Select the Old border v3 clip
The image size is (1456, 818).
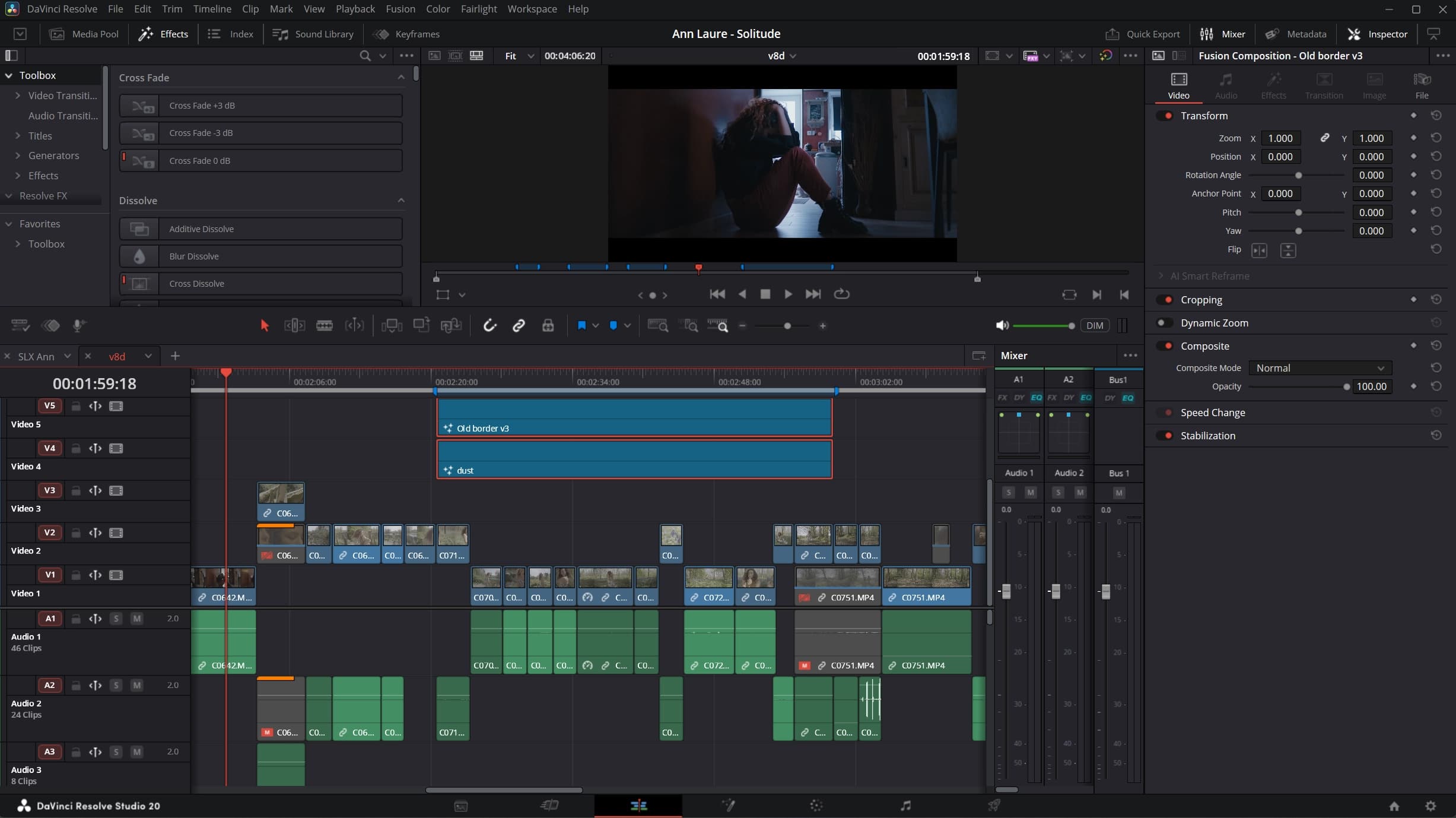[634, 417]
